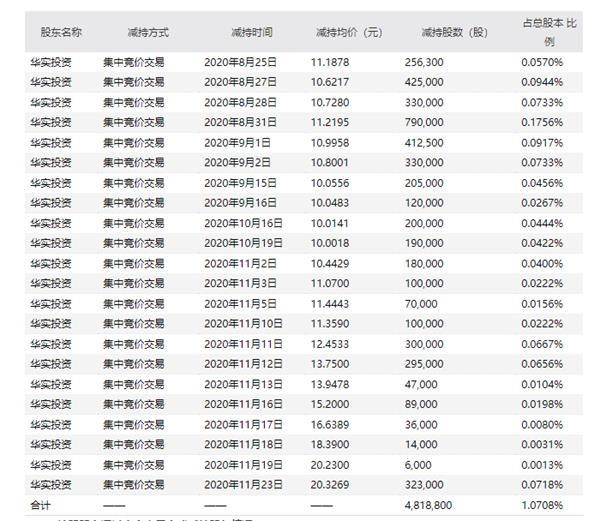Click the date cell 2020年11月16日
The width and height of the screenshot is (600, 521).
243,404
